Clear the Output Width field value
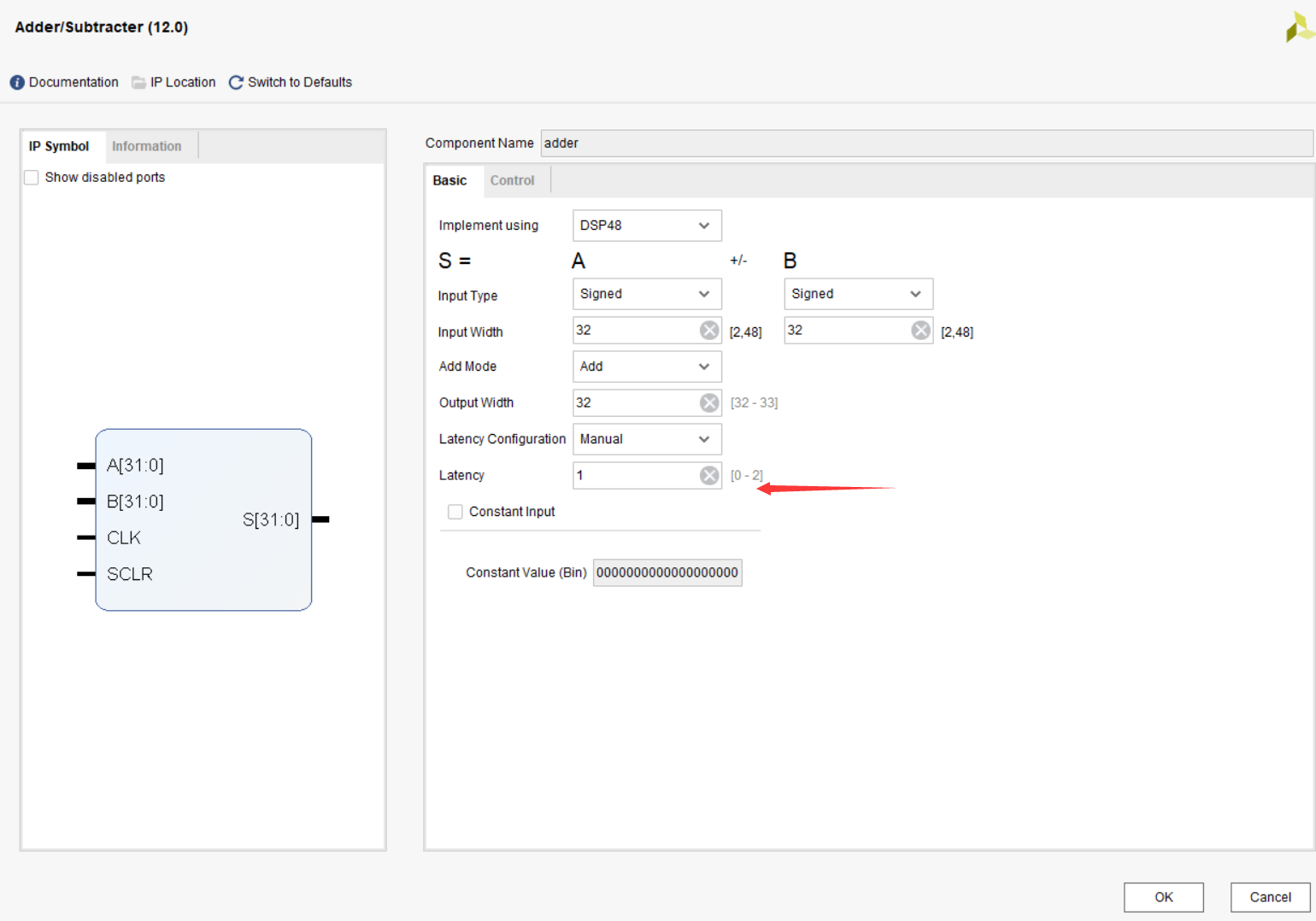This screenshot has height=921, width=1316. click(709, 403)
